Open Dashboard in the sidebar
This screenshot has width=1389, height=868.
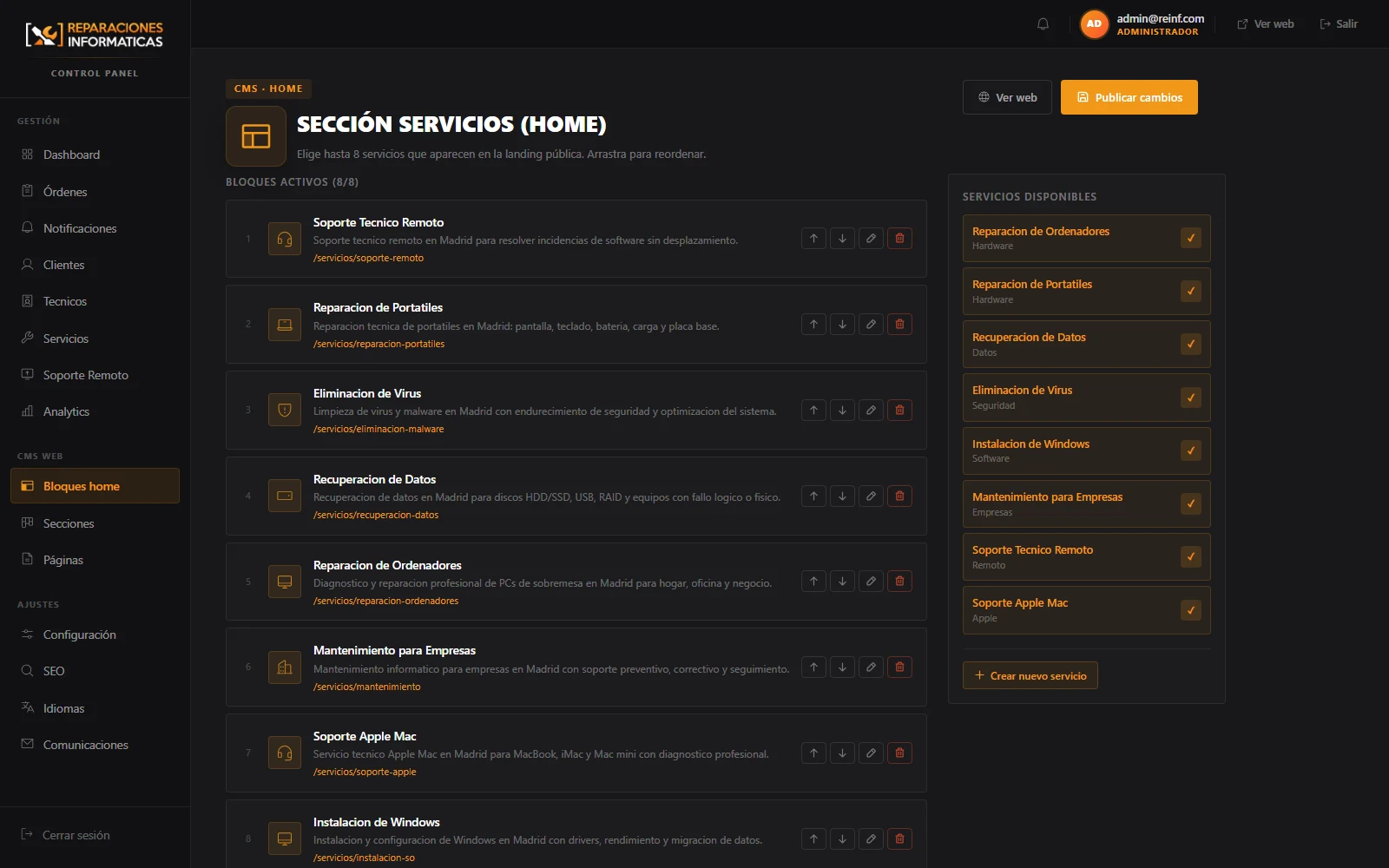click(x=95, y=155)
